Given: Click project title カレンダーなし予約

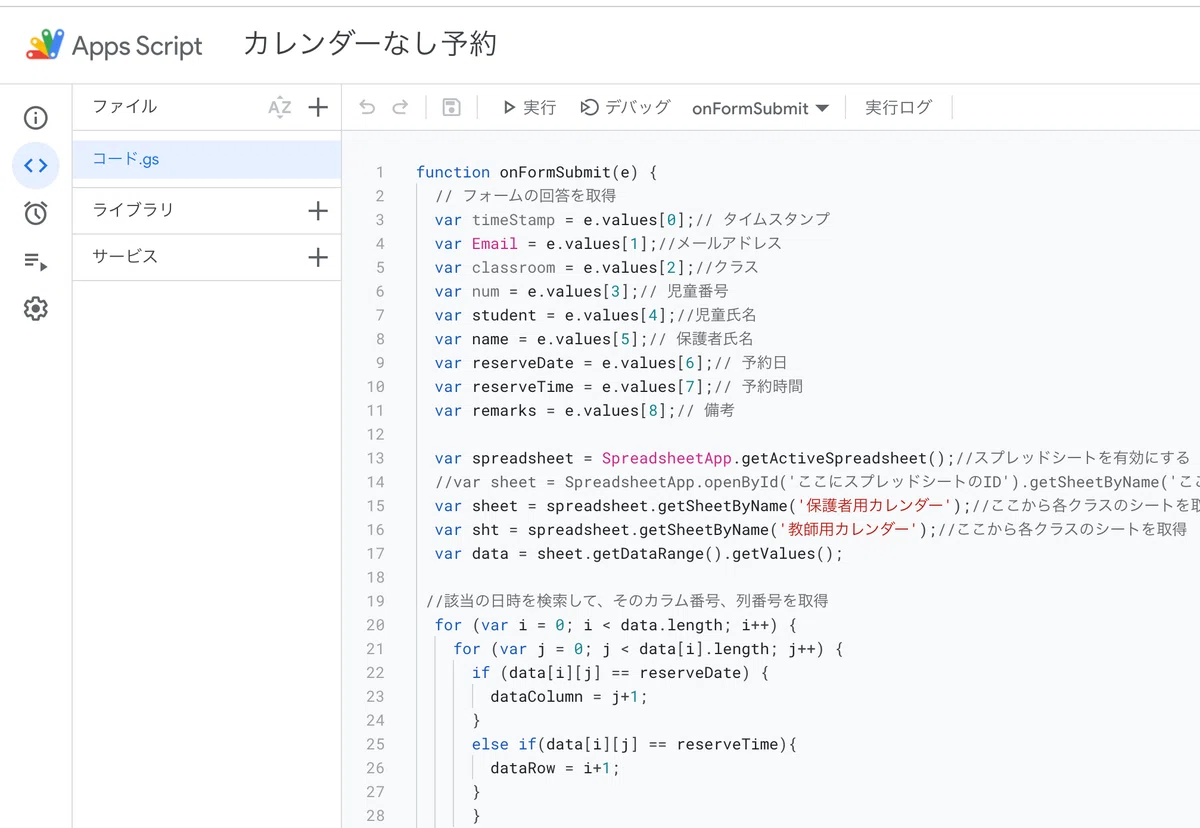Looking at the screenshot, I should click(x=370, y=44).
